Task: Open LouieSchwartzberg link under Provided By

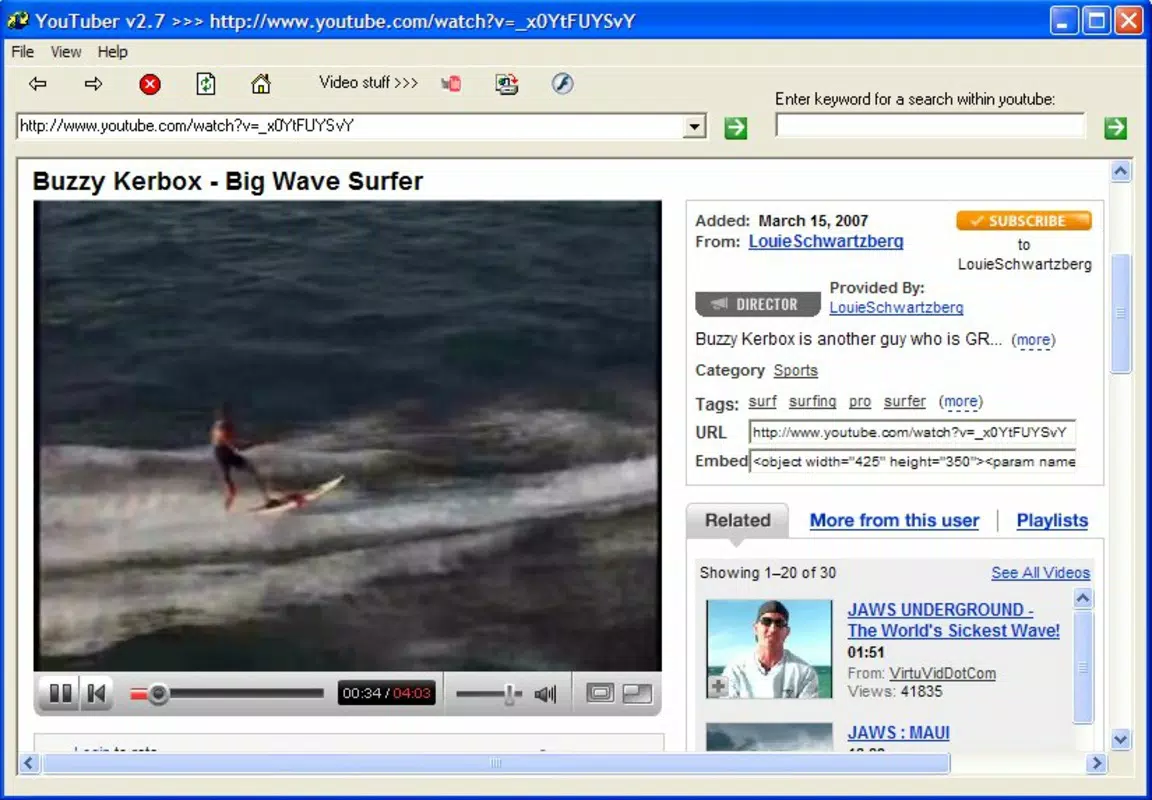Action: coord(896,308)
